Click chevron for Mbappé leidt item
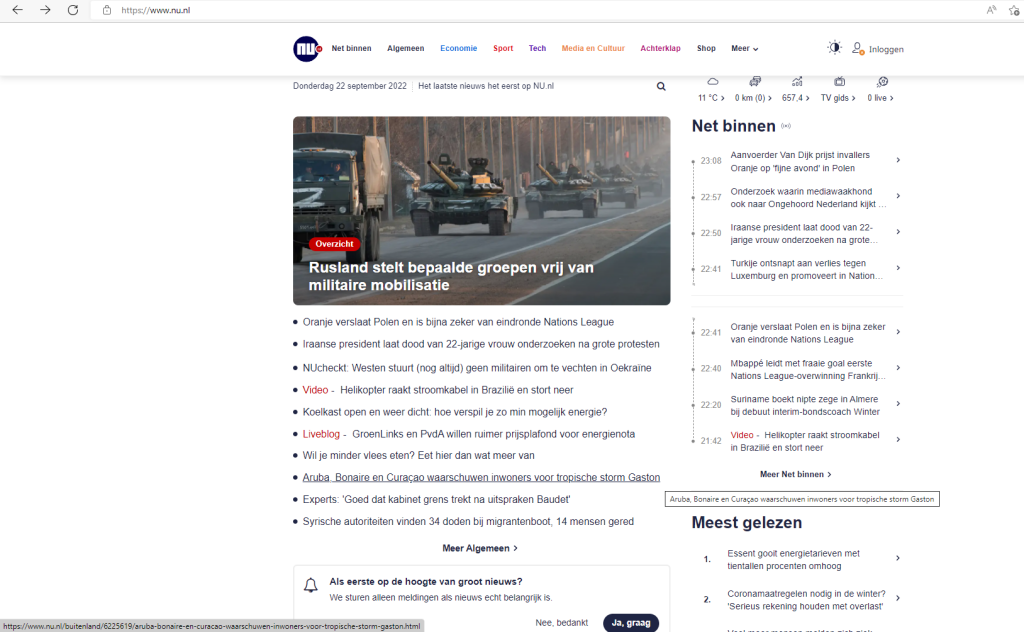Screen dimensions: 1024x632 898,368
